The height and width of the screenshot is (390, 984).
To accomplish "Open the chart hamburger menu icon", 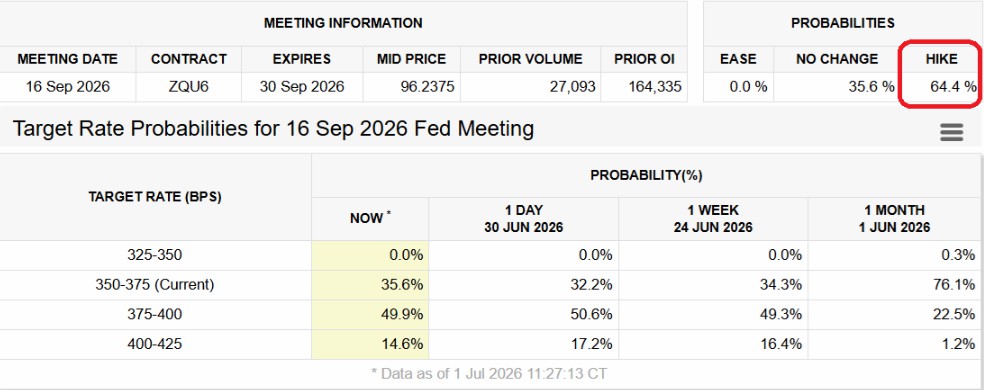I will [x=951, y=132].
